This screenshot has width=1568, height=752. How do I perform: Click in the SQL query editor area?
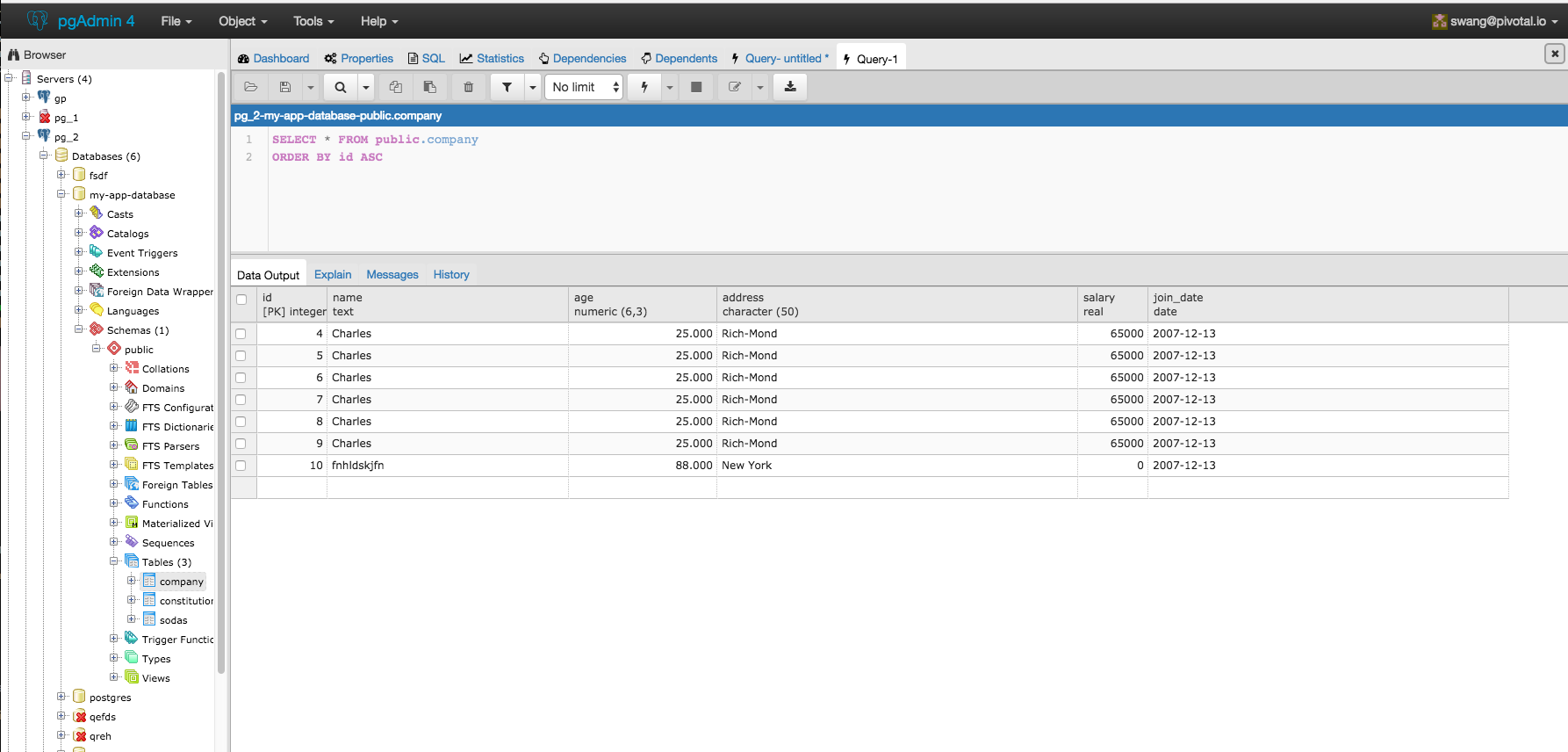pos(878,202)
